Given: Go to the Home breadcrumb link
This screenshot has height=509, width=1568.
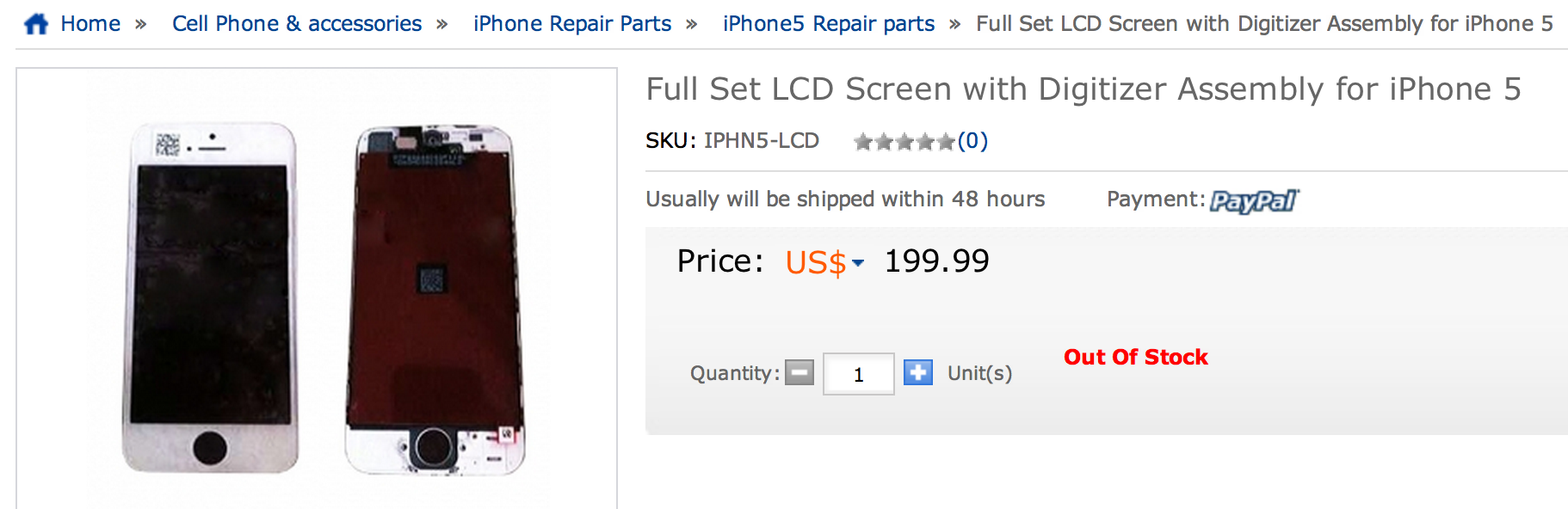Looking at the screenshot, I should tap(90, 24).
